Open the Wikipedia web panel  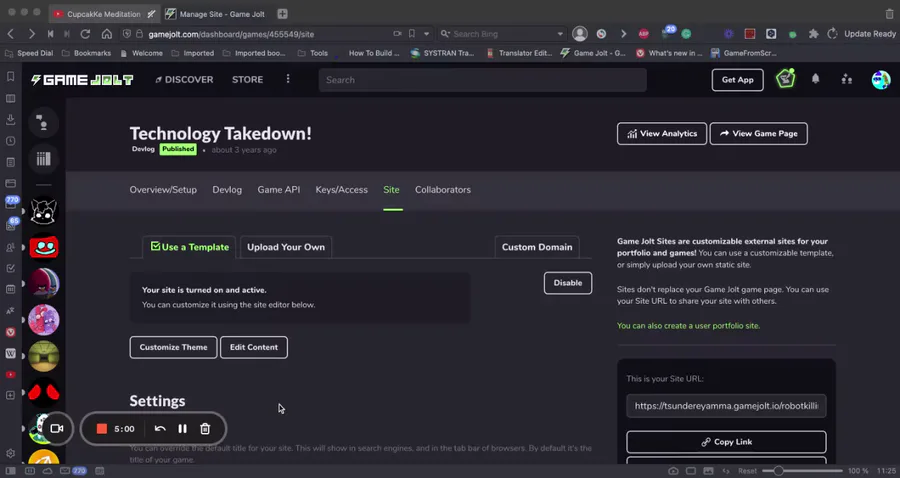(x=10, y=353)
